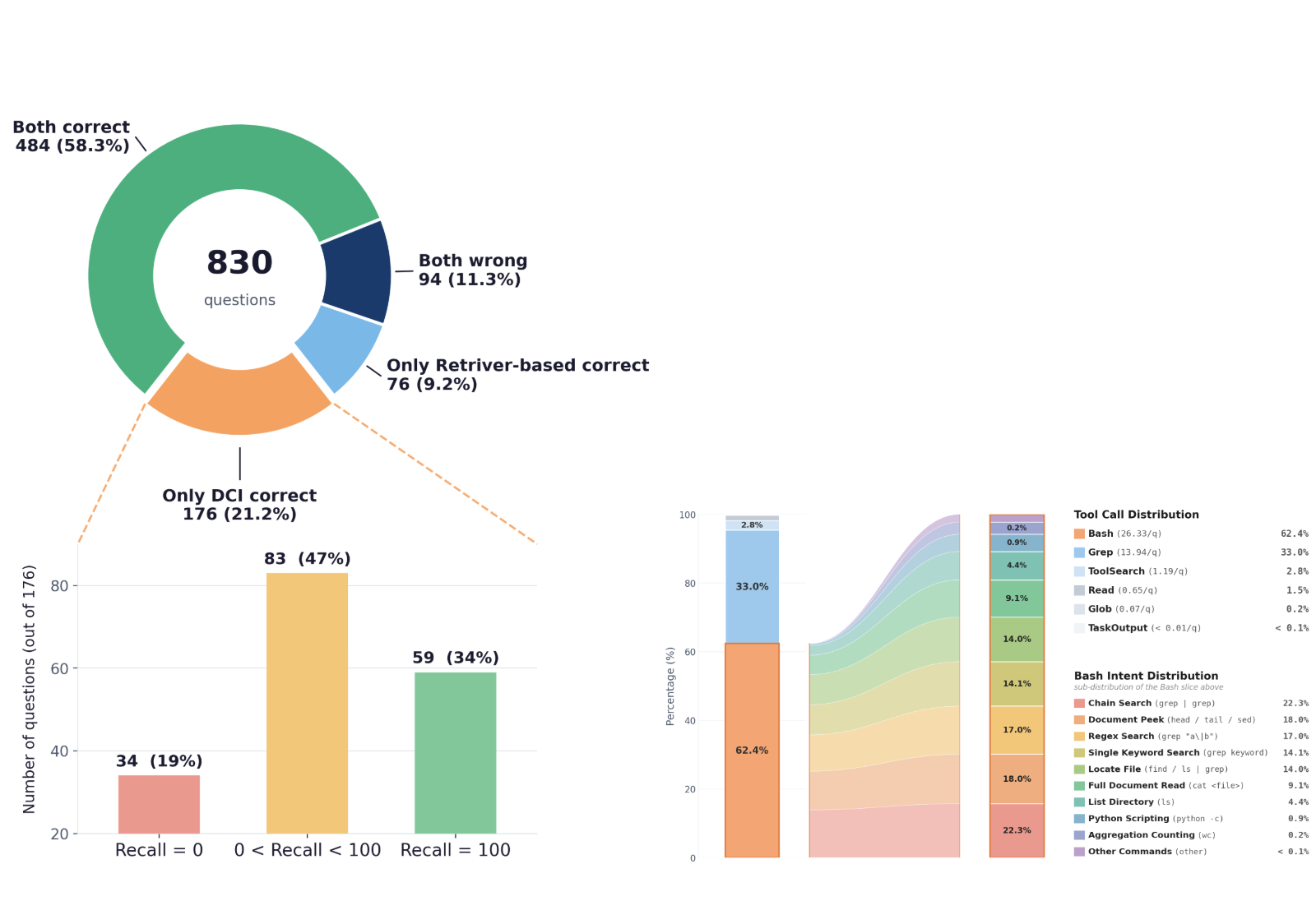Click the 'Bash Intent Distribution' heading
Screen dimensions: 1316x901
pyautogui.click(x=1146, y=676)
